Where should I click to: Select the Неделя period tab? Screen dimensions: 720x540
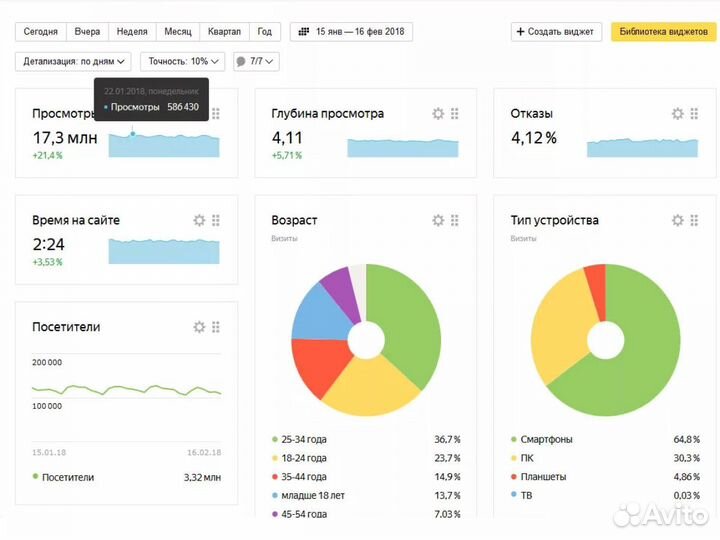132,32
